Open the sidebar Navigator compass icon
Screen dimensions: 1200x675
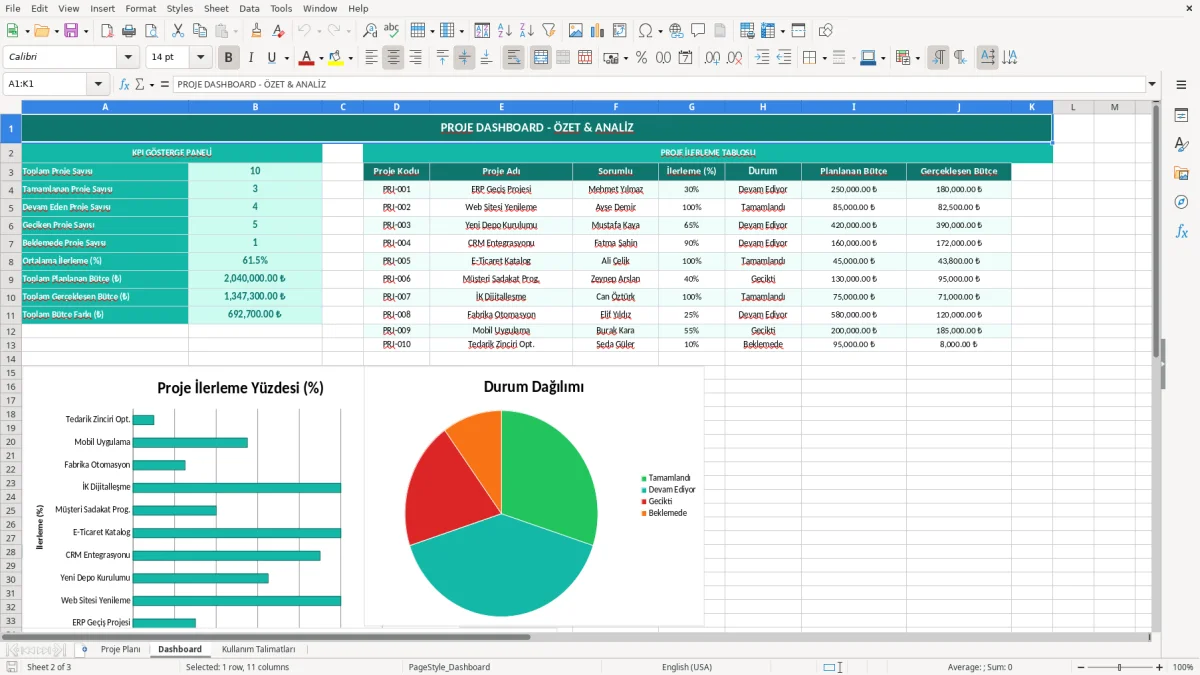[x=1181, y=202]
